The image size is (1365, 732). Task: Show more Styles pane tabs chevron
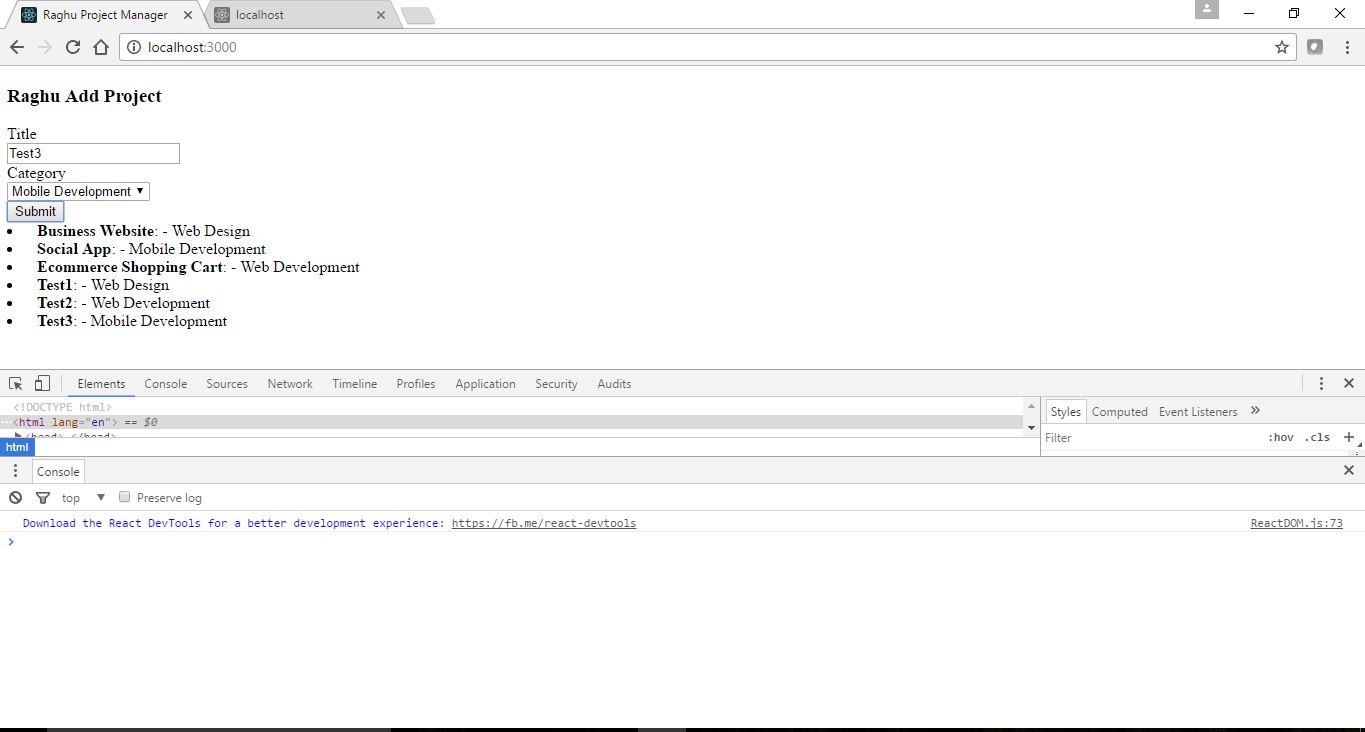tap(1255, 411)
